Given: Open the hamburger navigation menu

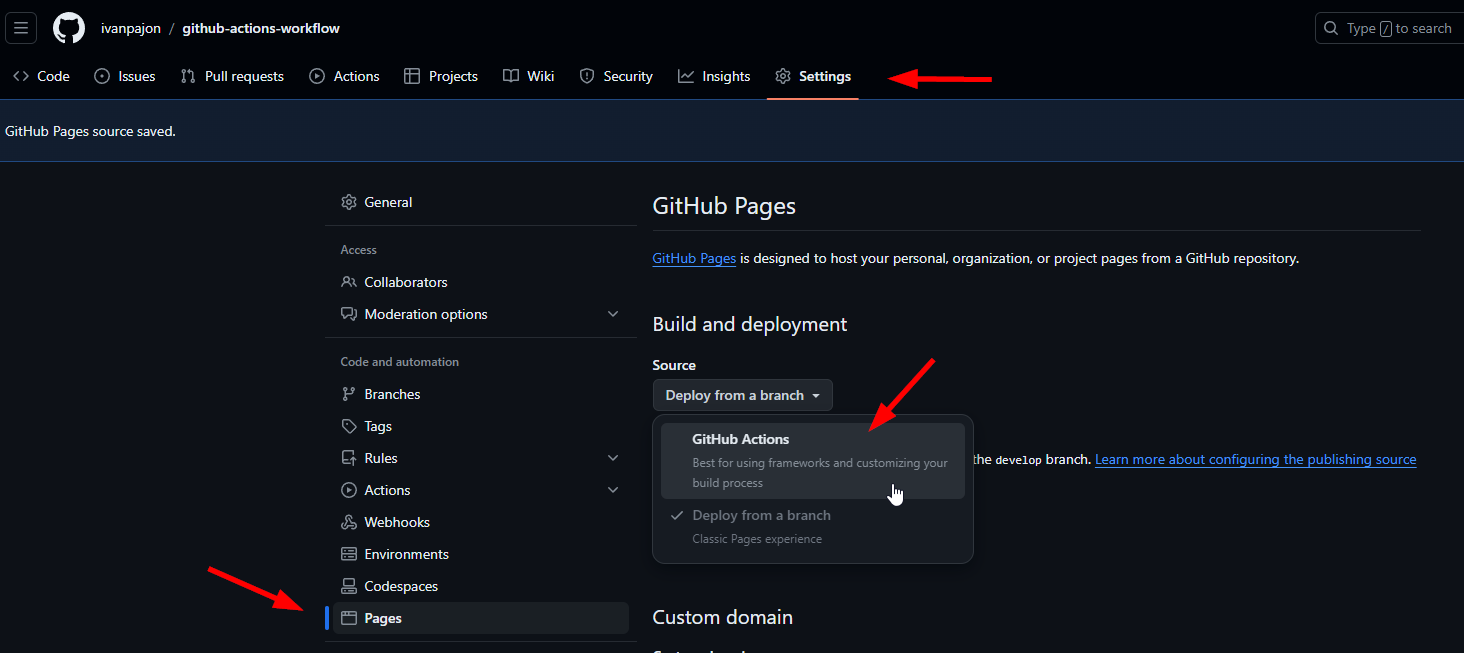Looking at the screenshot, I should 21,28.
